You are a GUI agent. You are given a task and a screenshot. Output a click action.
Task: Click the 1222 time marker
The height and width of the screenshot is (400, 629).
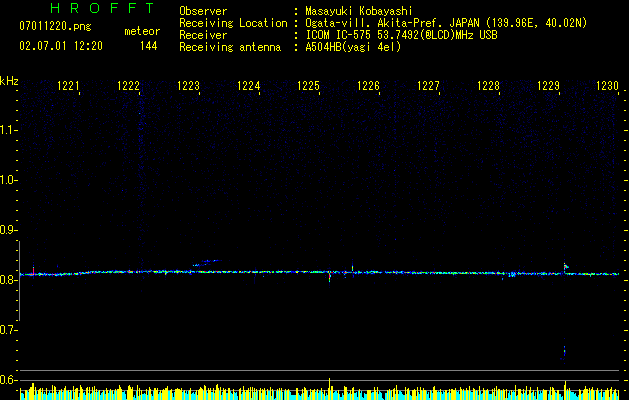[x=128, y=86]
